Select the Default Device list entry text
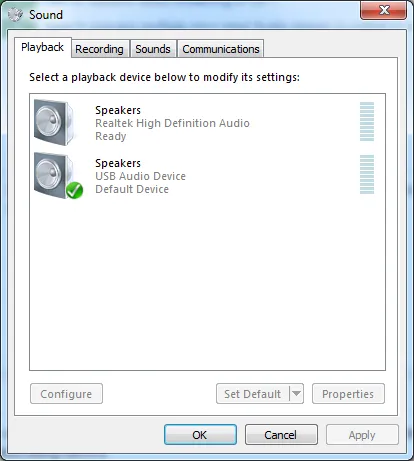Viewport: 414px width, 461px height. tap(132, 189)
